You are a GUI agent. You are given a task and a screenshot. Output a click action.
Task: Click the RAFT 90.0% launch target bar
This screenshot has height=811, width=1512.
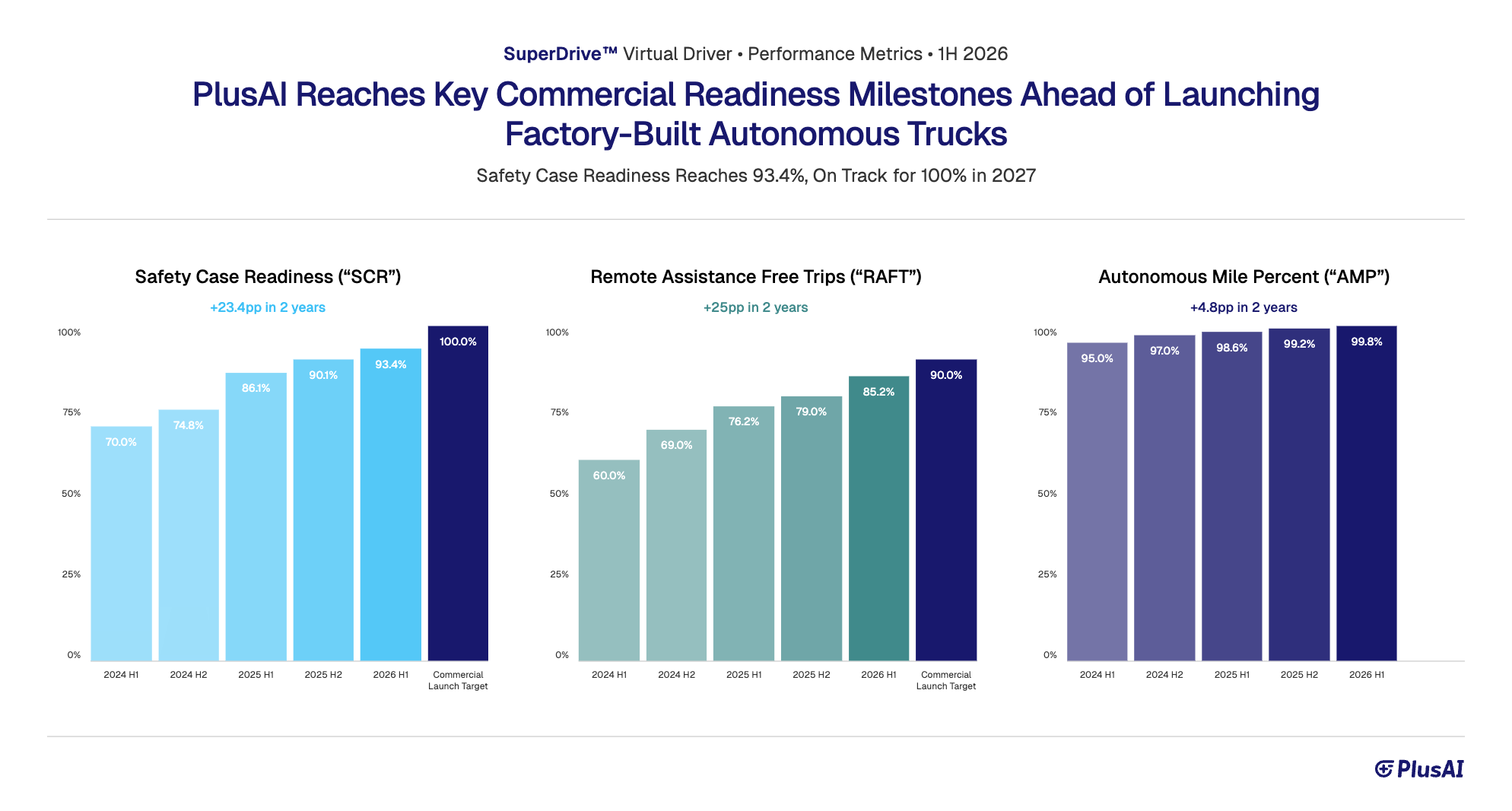click(946, 510)
